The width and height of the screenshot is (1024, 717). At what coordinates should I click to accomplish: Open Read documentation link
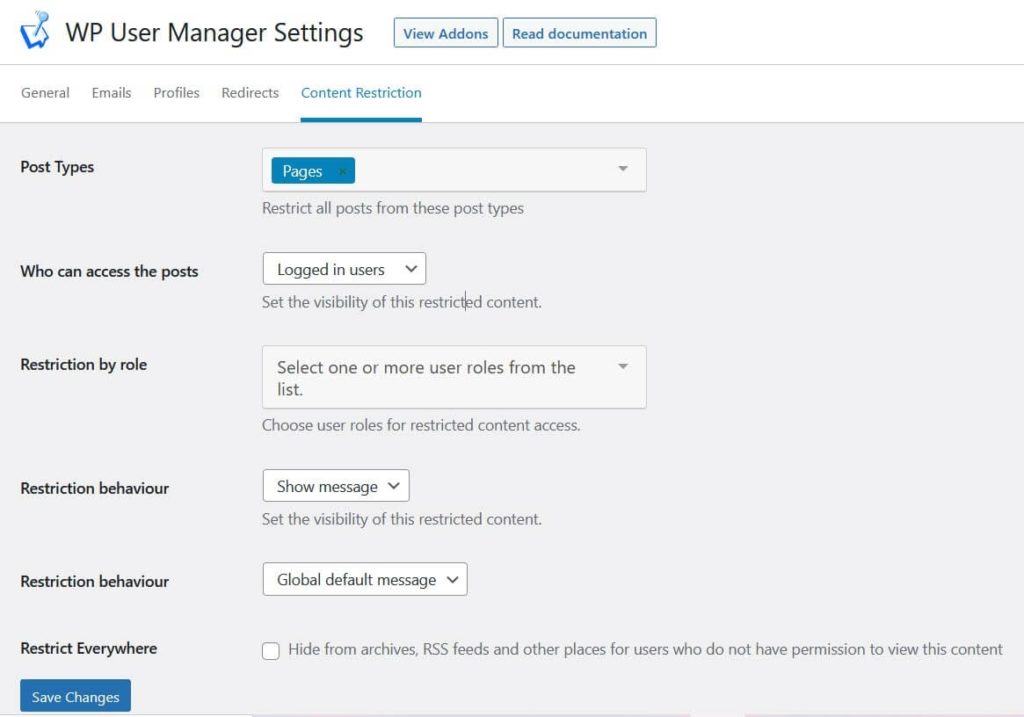coord(579,33)
